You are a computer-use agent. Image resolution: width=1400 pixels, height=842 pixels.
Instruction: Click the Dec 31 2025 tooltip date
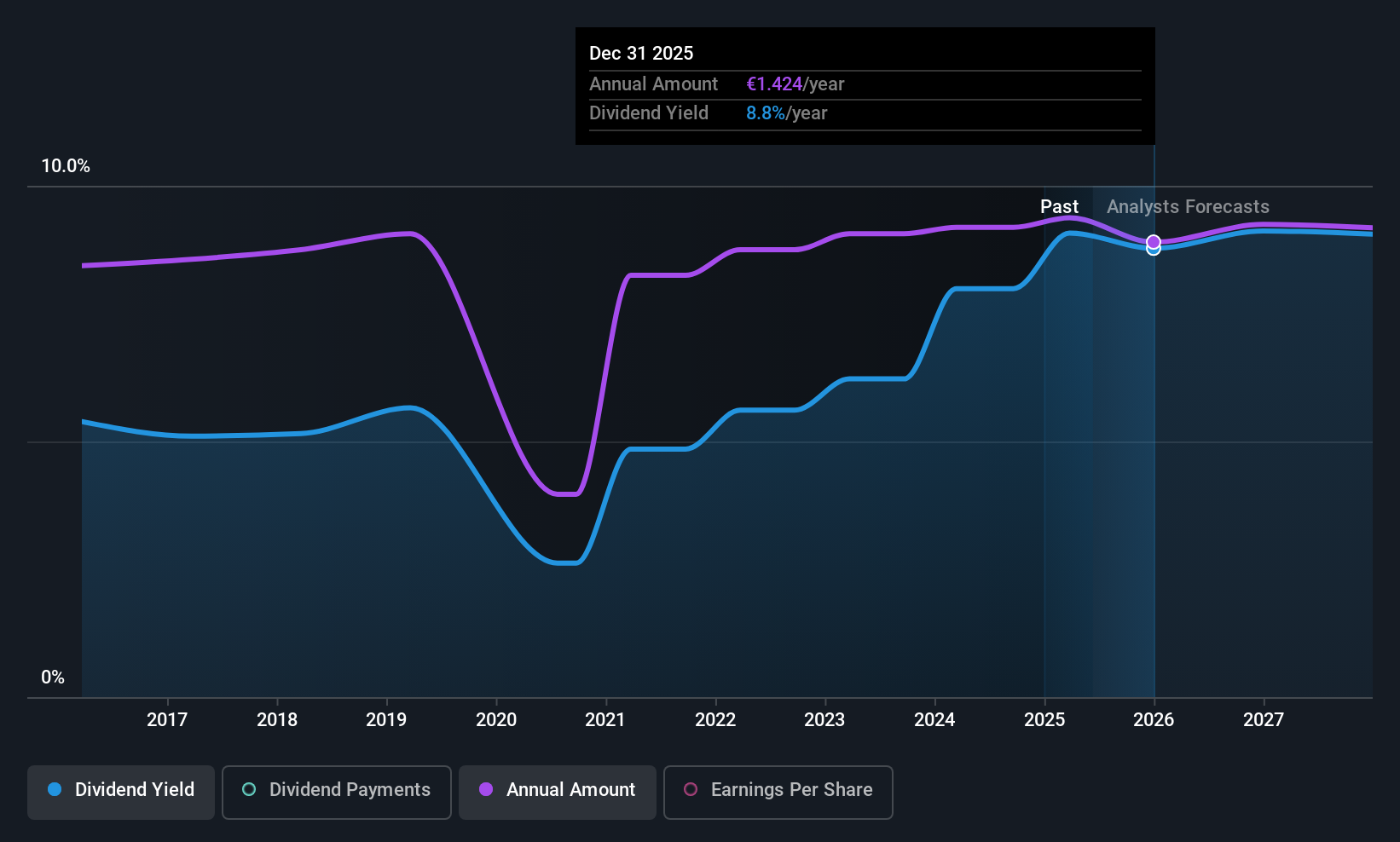click(x=641, y=53)
